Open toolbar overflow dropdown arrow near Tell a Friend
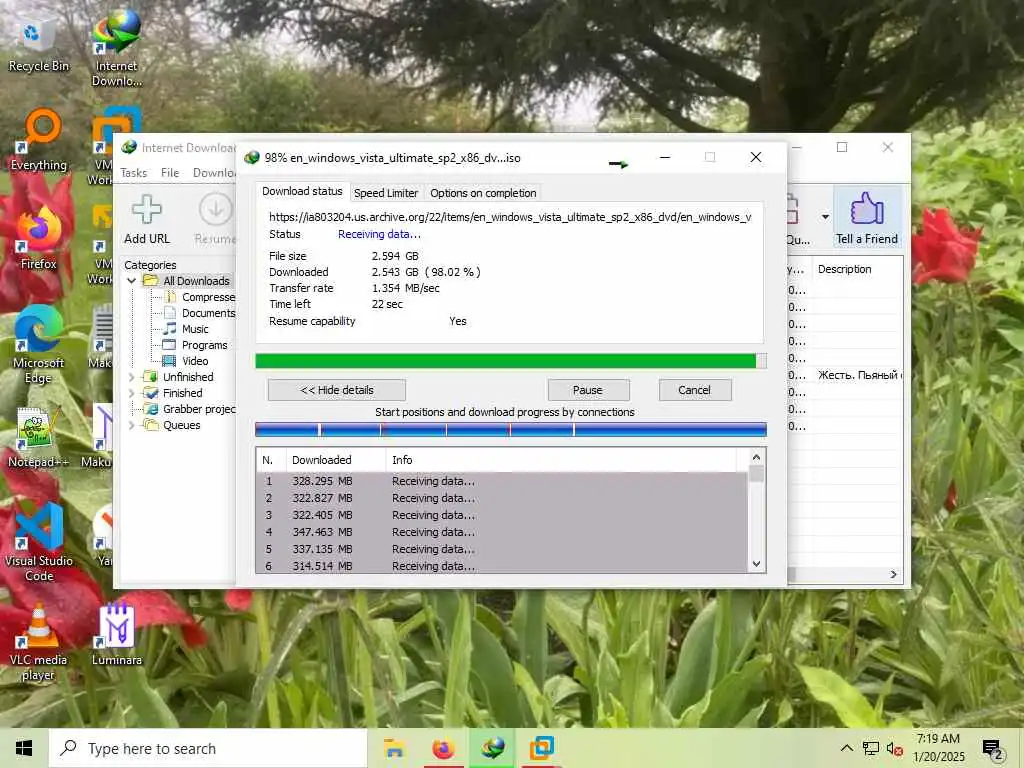 pyautogui.click(x=825, y=217)
